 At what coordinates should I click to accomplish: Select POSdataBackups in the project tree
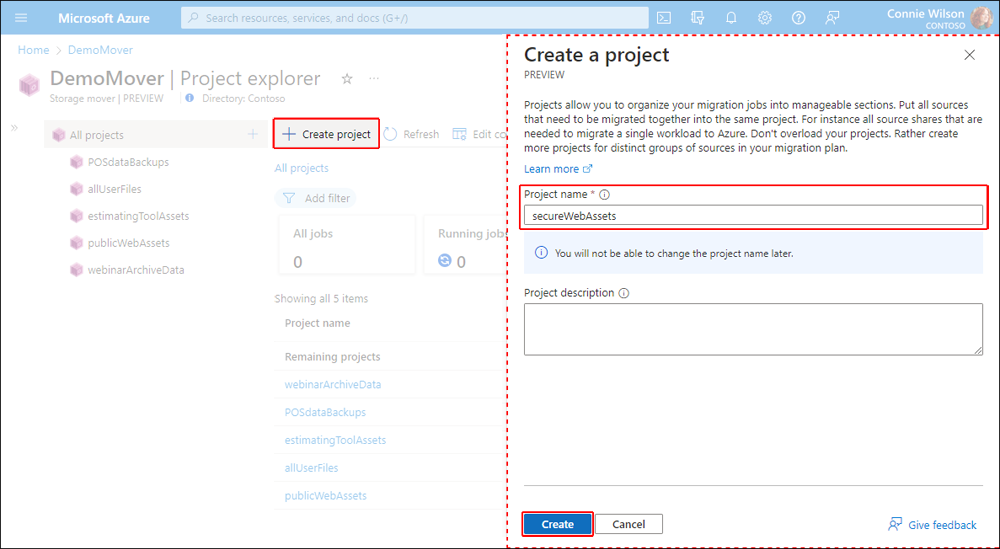coord(128,162)
